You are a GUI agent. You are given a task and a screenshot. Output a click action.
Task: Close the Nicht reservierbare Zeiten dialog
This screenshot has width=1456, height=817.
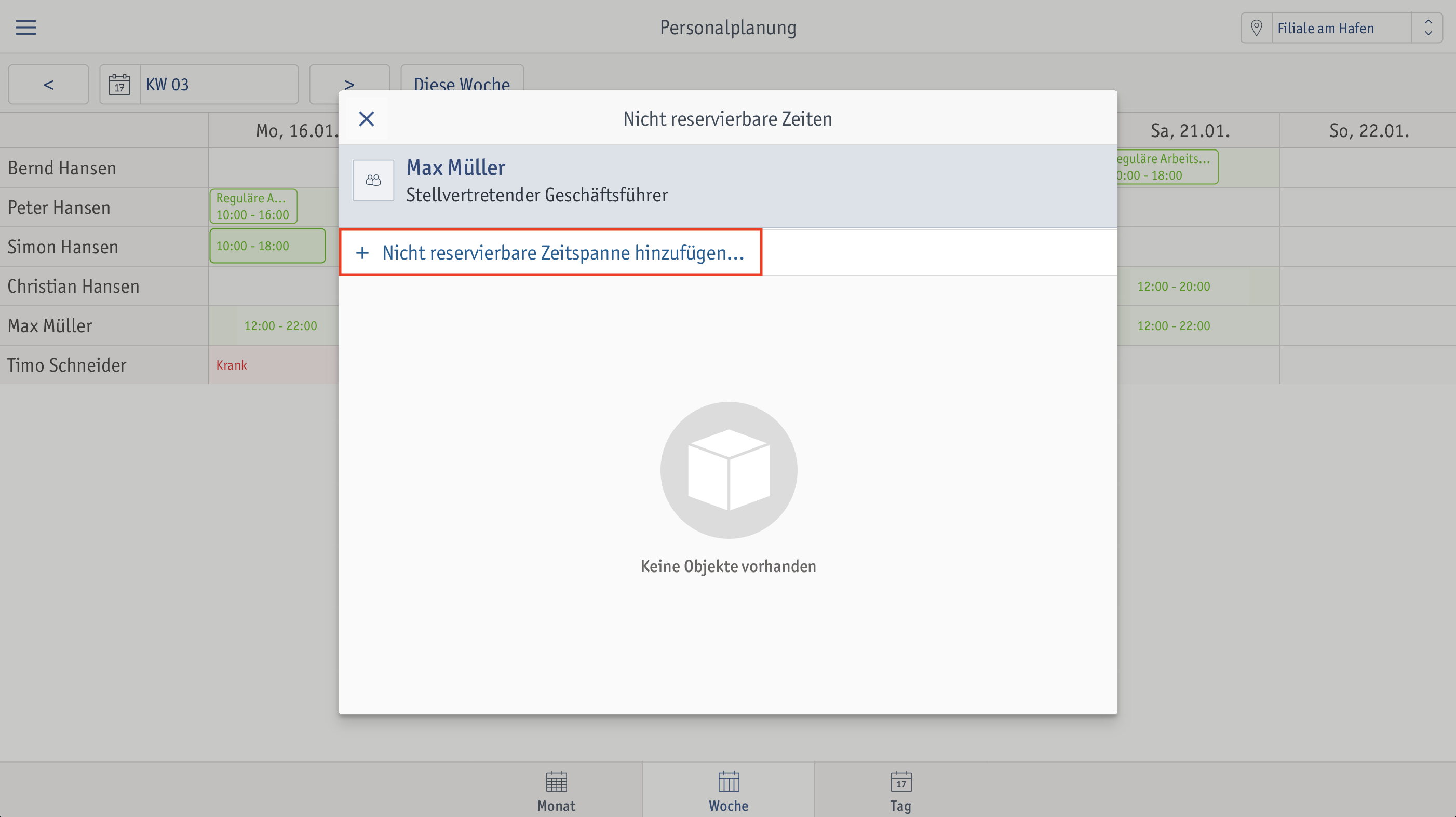[366, 119]
